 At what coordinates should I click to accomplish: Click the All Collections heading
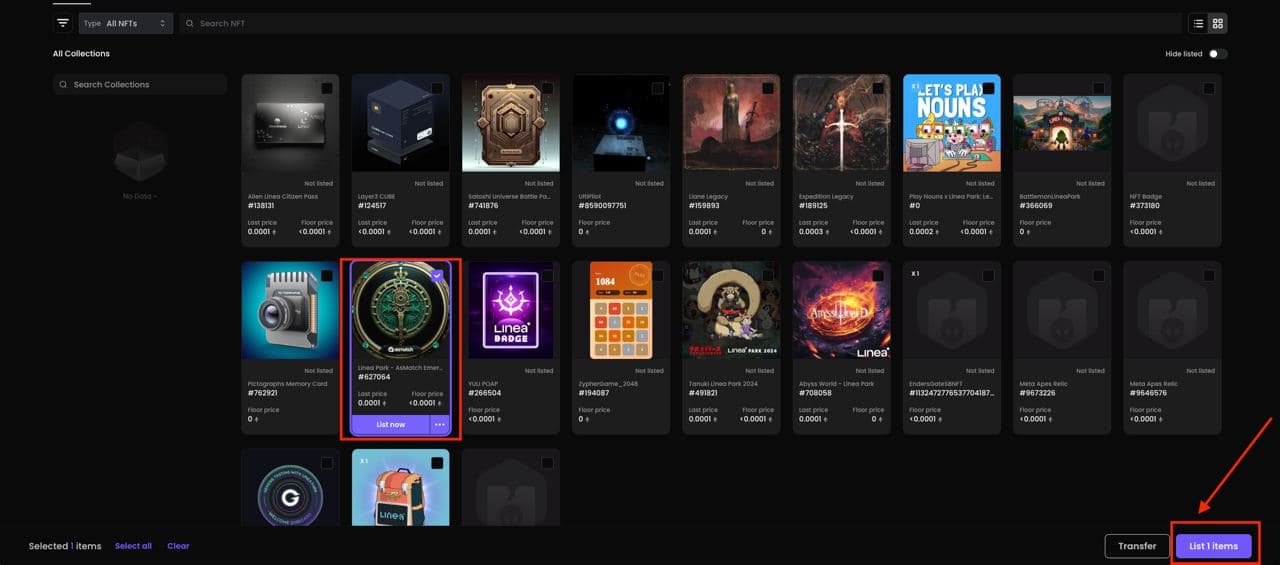pyautogui.click(x=81, y=54)
